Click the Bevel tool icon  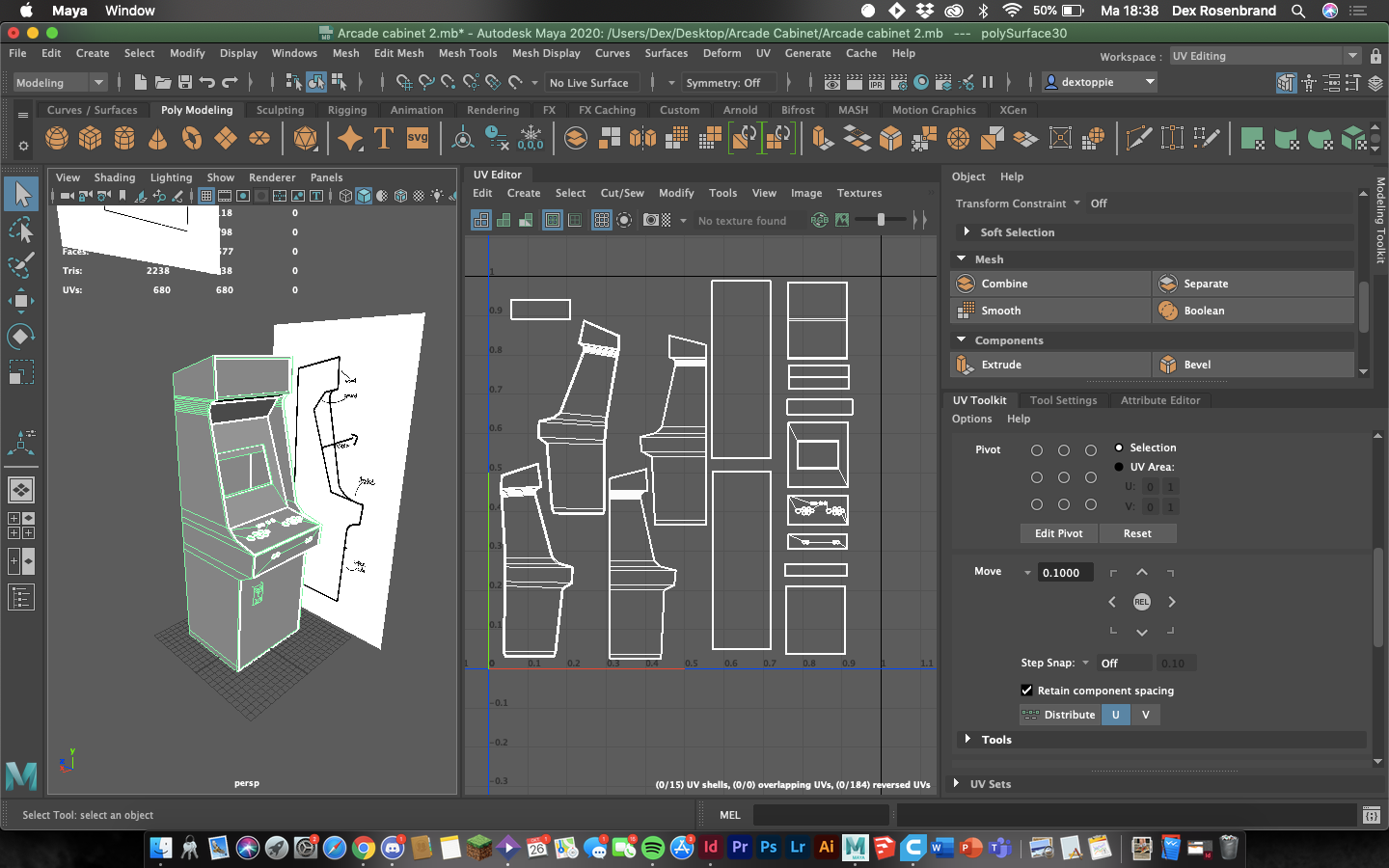[x=1168, y=365]
